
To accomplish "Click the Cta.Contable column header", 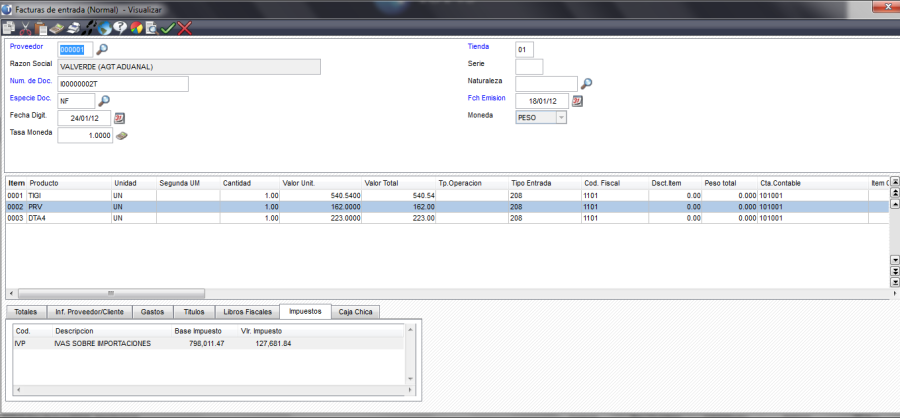I will pos(813,183).
